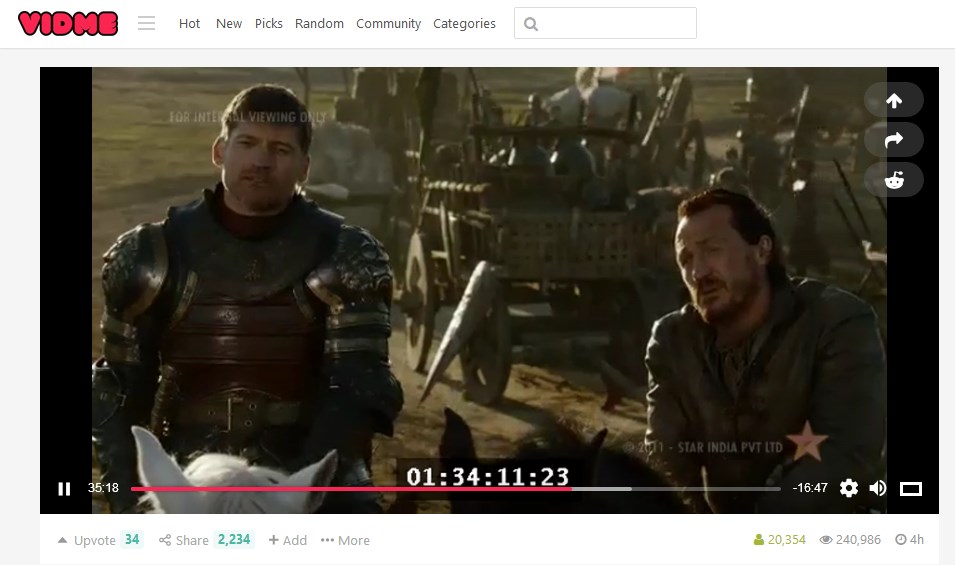955x565 pixels.
Task: Click into the search input field
Action: coord(605,23)
